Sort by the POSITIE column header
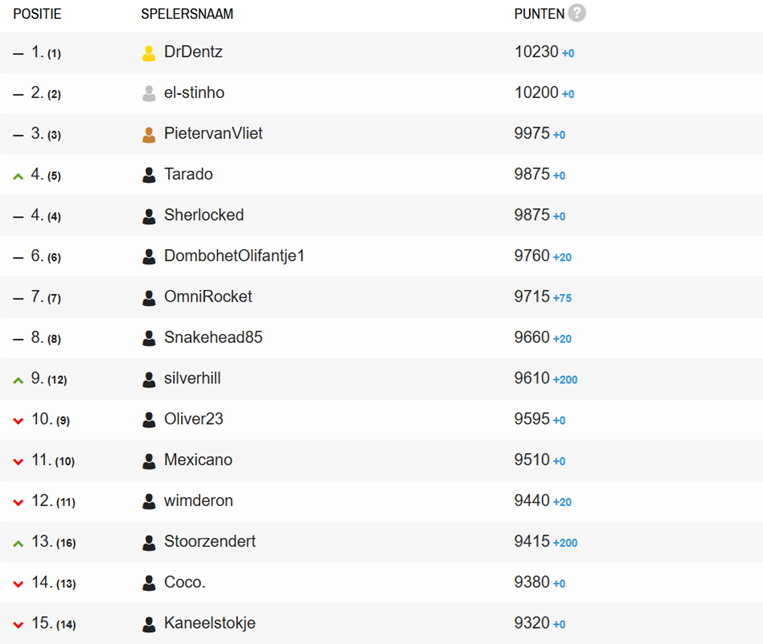763x644 pixels. [37, 14]
